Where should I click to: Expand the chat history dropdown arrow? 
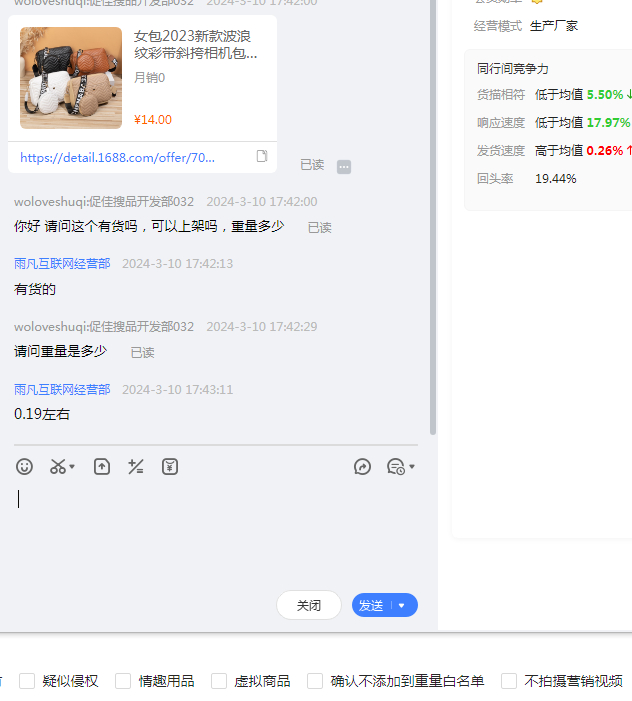click(x=411, y=467)
